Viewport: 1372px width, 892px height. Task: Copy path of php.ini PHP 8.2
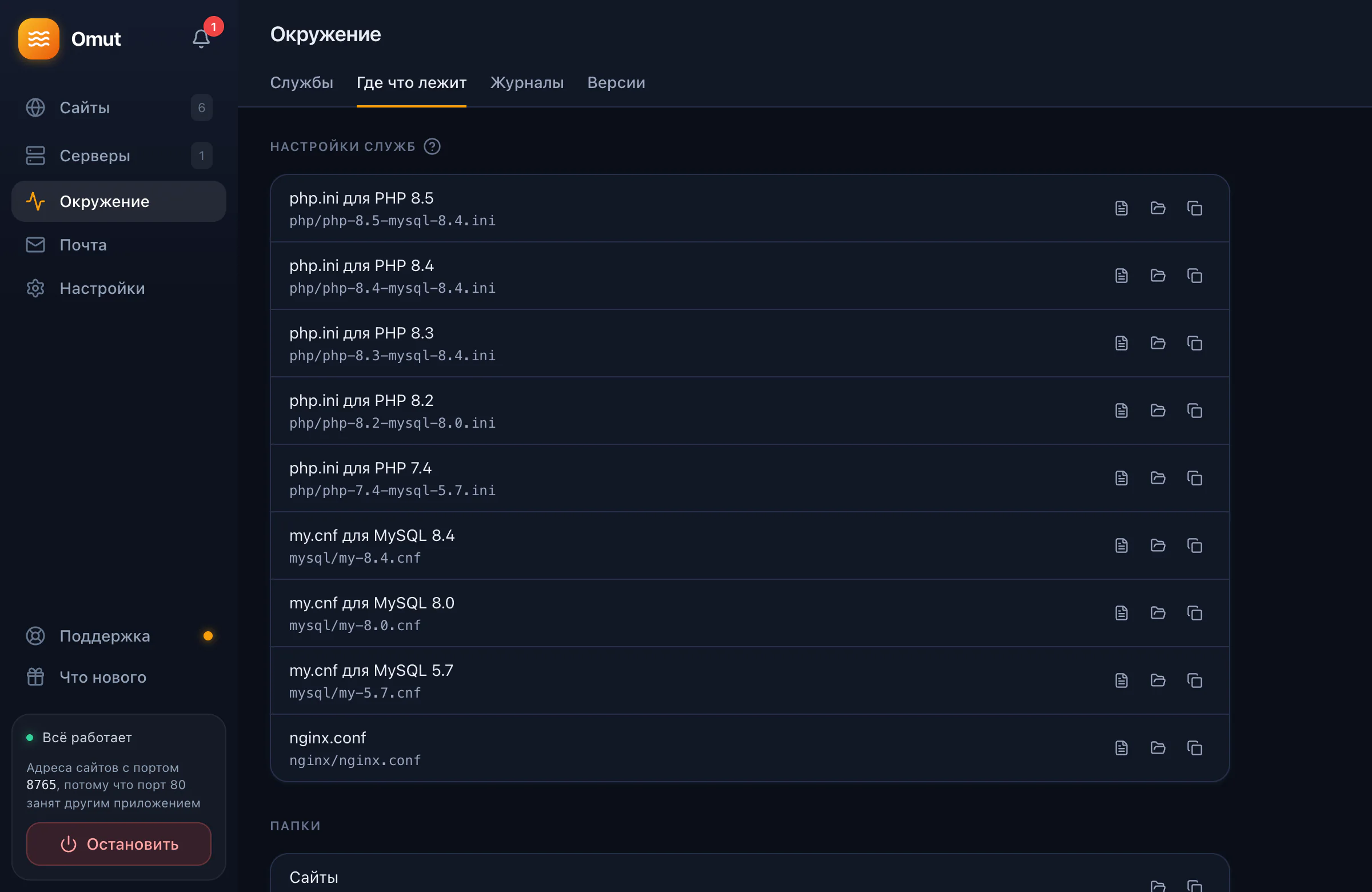[x=1194, y=411]
